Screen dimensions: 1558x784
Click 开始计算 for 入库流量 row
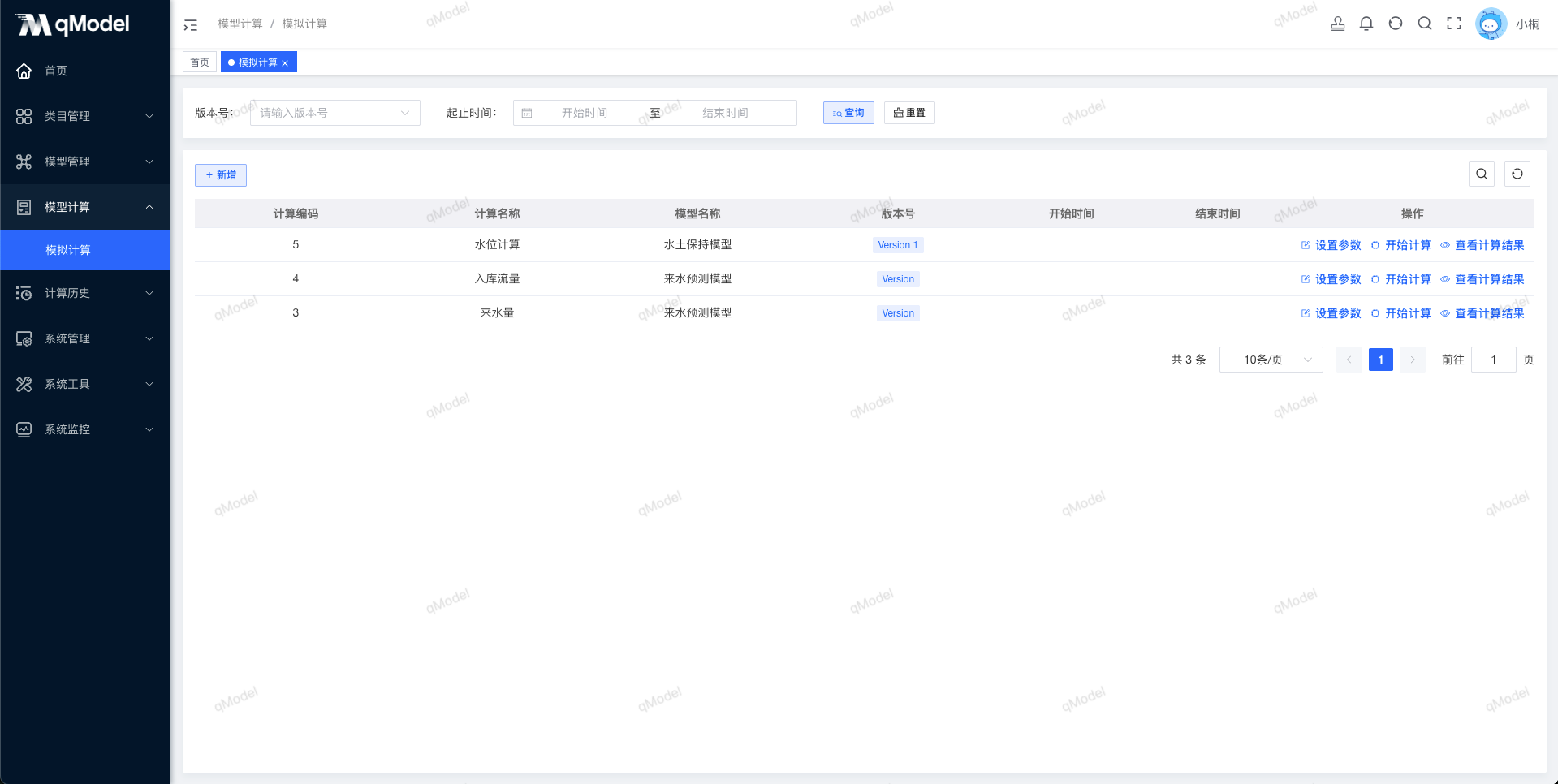coord(1400,279)
